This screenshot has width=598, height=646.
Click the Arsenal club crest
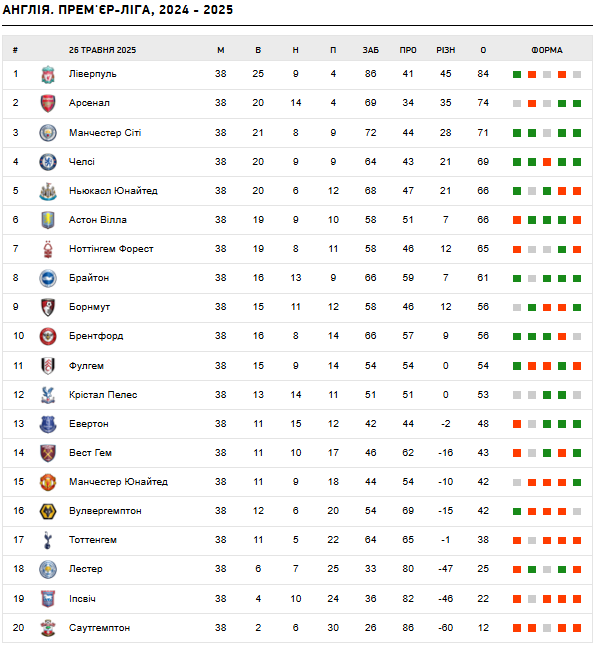[48, 103]
